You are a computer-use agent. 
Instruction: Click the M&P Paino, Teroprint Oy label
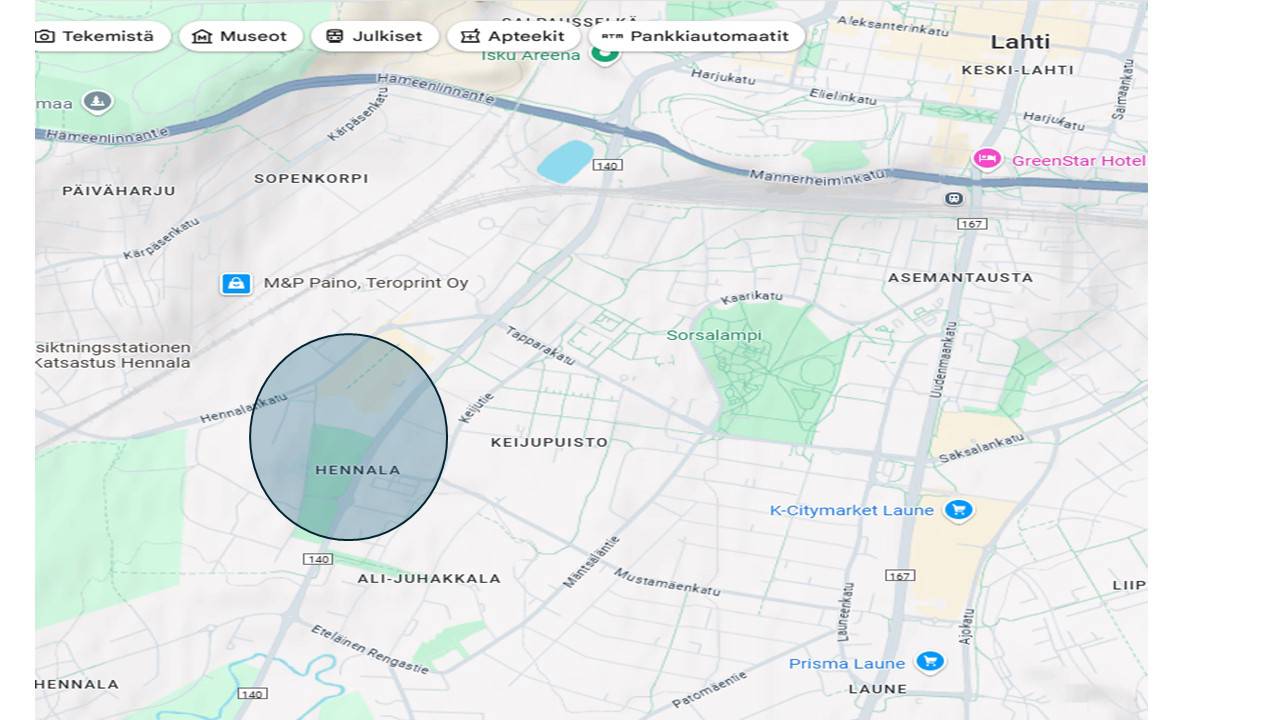coord(366,283)
